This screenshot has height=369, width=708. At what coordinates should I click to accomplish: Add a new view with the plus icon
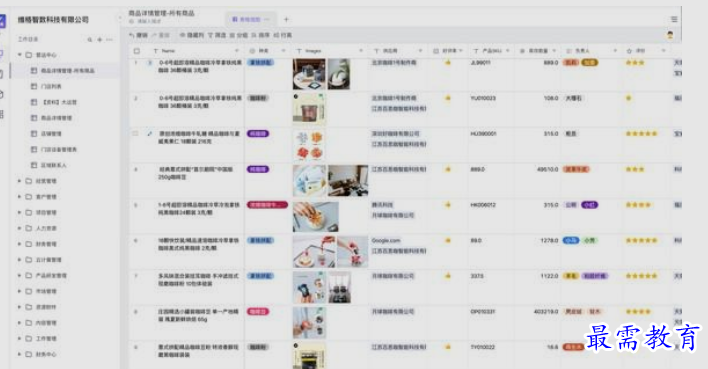pos(286,19)
